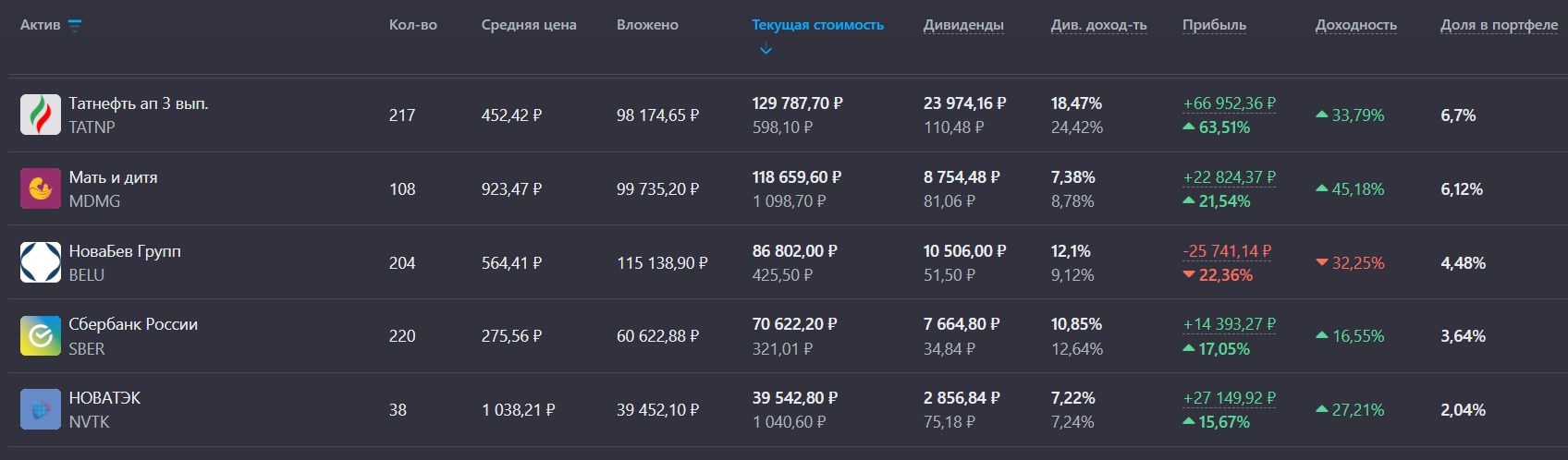Open the Сбербанк России asset link

click(x=133, y=324)
